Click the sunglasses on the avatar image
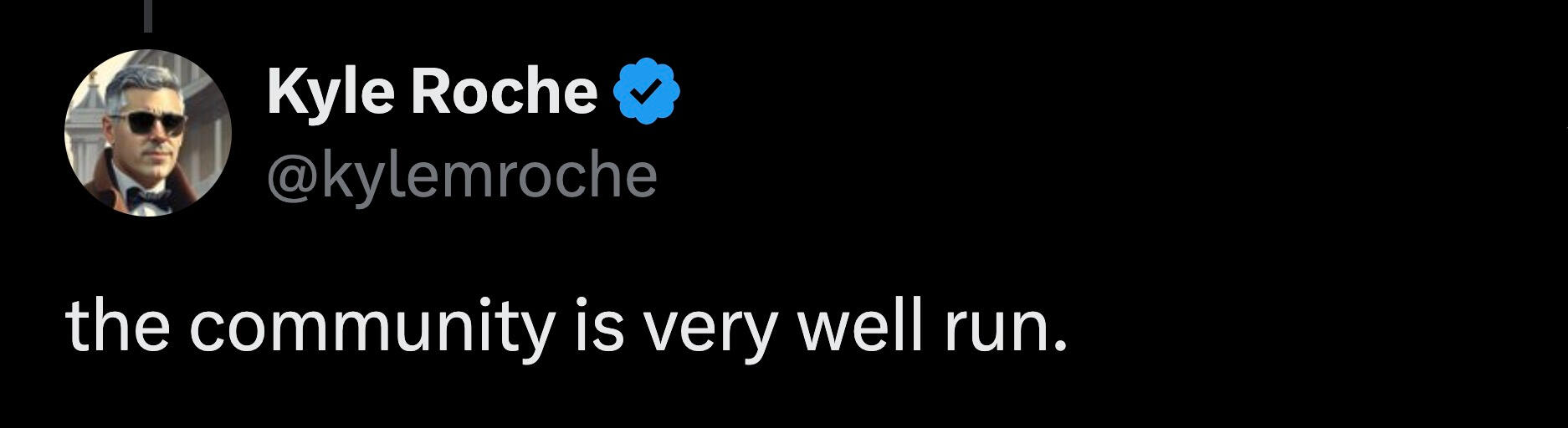The image size is (1568, 428). [149, 125]
